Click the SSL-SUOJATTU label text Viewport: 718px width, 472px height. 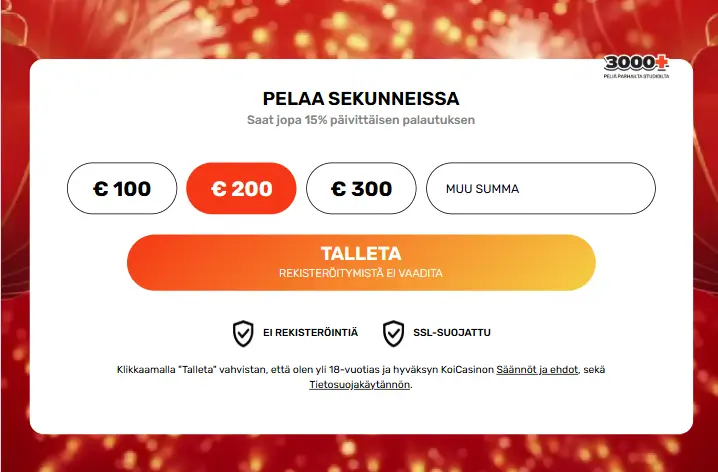(x=452, y=333)
